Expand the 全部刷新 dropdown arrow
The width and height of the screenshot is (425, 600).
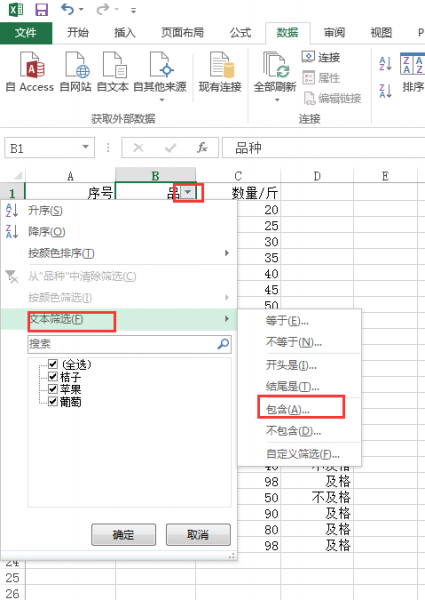pos(277,100)
